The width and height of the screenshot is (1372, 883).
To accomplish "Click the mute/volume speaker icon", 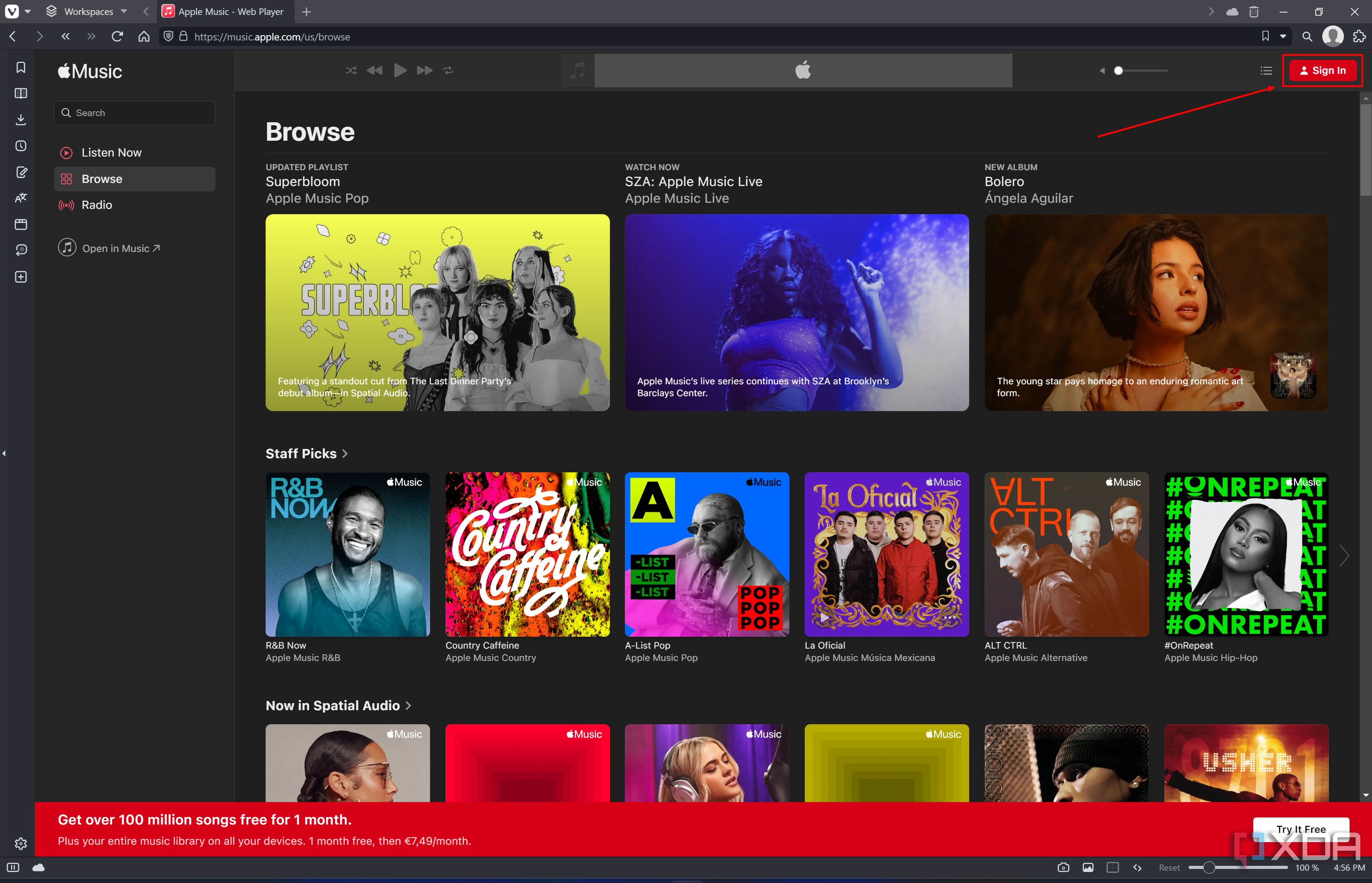I will coord(1102,70).
